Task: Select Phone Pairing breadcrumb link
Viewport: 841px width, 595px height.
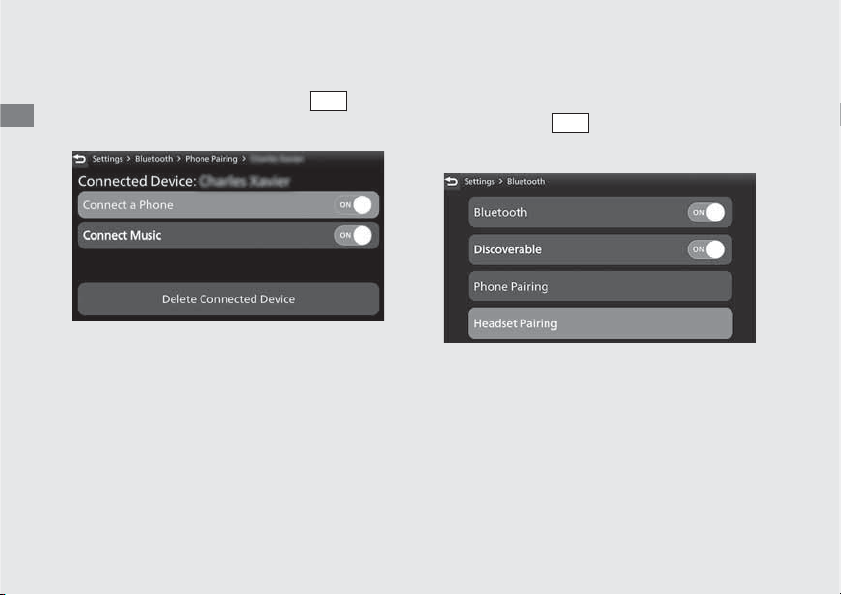Action: (211, 159)
